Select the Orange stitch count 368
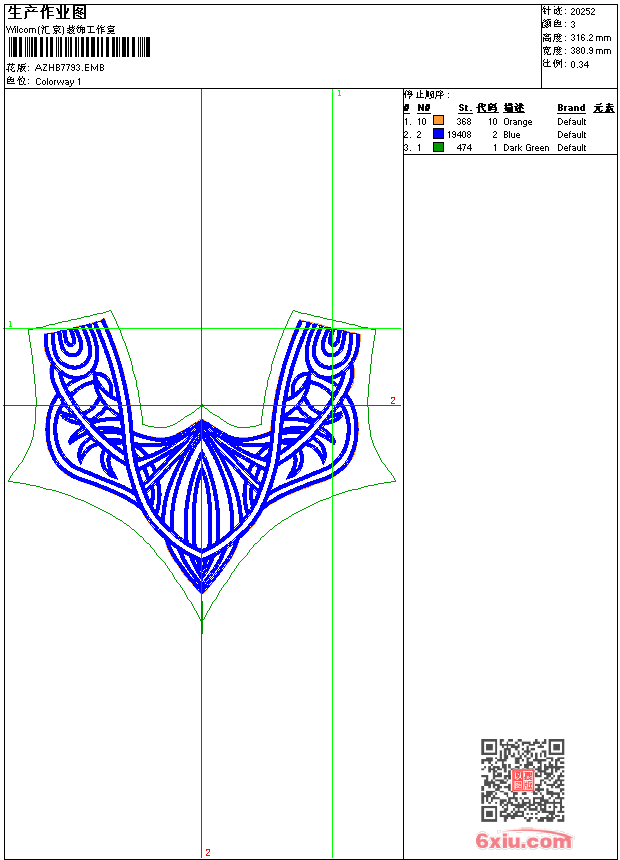This screenshot has width=620, height=860. [464, 122]
